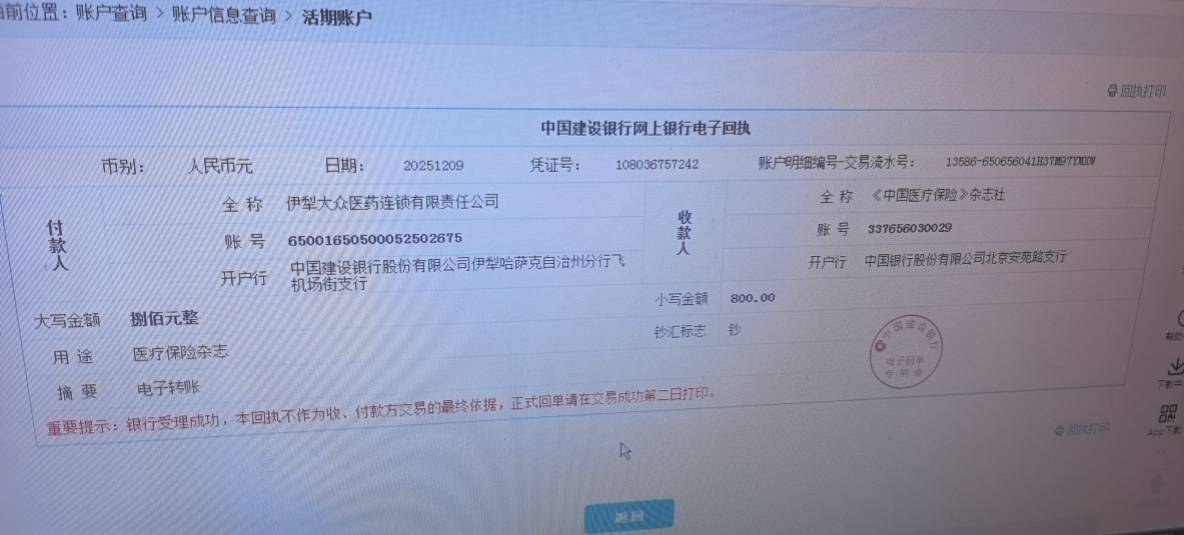The height and width of the screenshot is (535, 1184).
Task: Open 账户信息查询 in the breadcrumb
Action: [224, 15]
